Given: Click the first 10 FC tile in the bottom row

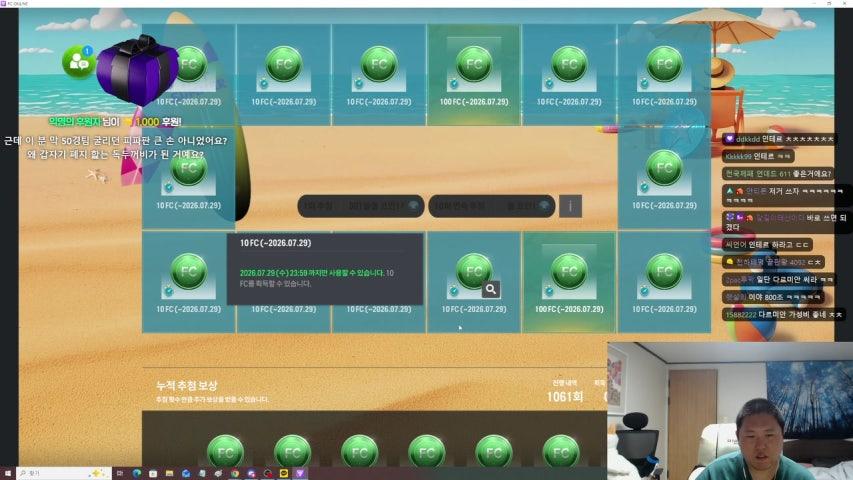Looking at the screenshot, I should point(188,282).
